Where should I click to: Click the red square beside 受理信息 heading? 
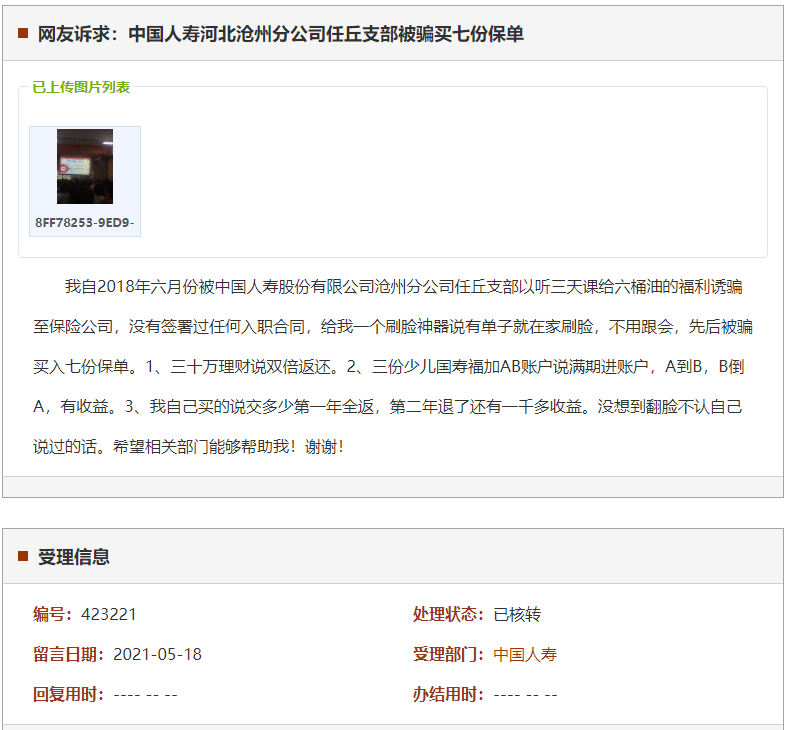click(x=23, y=556)
